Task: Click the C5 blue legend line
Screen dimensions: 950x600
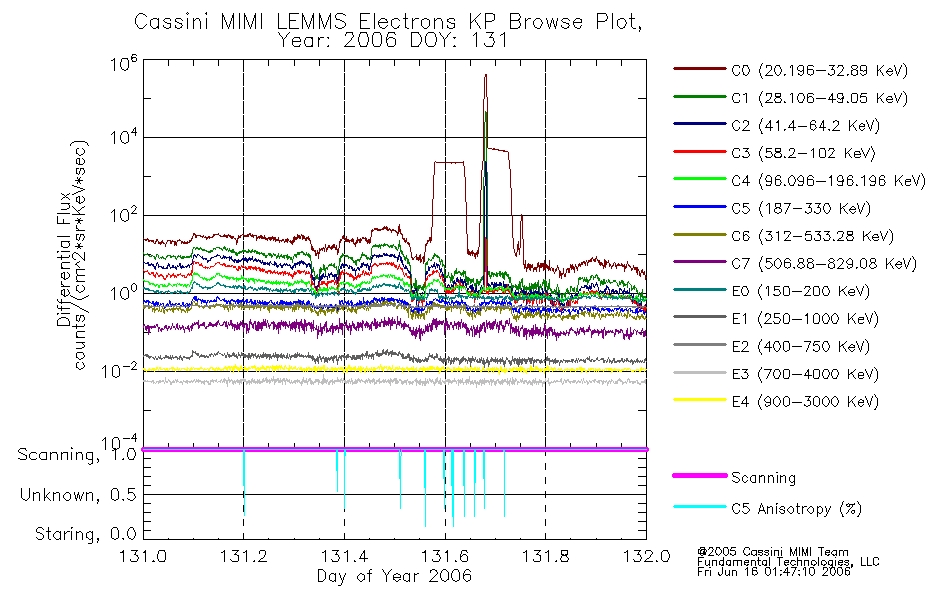Action: [x=700, y=207]
